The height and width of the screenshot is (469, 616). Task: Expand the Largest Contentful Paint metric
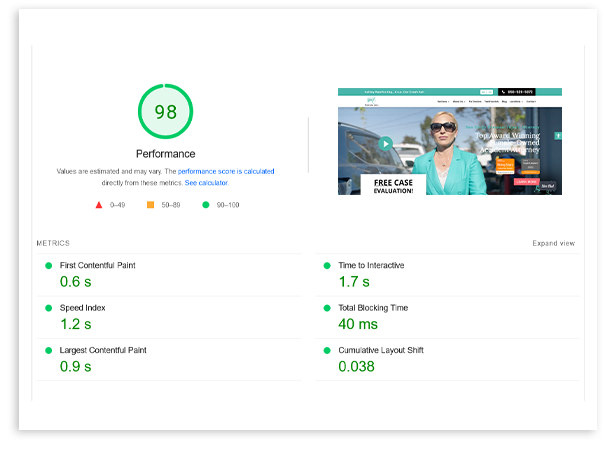[x=103, y=351]
